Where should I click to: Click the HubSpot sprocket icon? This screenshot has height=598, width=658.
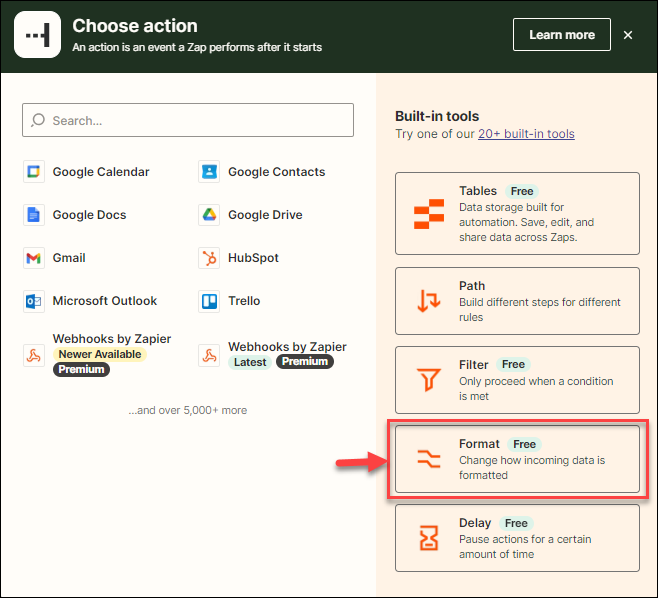pos(209,258)
